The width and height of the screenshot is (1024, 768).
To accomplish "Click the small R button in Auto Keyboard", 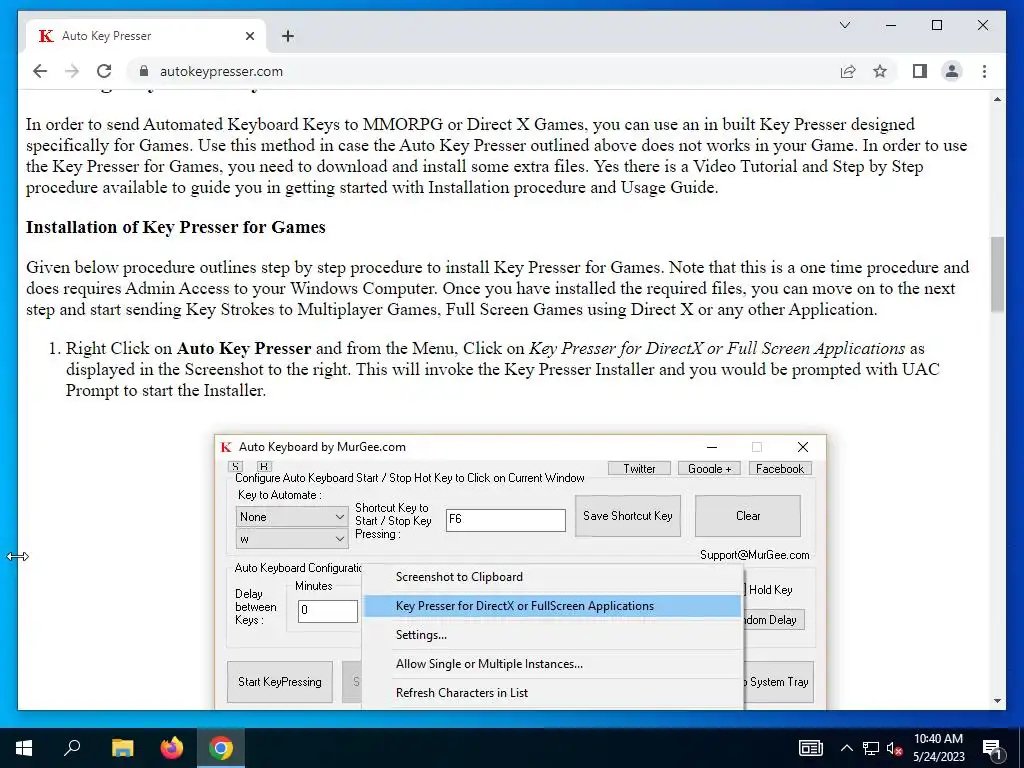I will coord(264,466).
